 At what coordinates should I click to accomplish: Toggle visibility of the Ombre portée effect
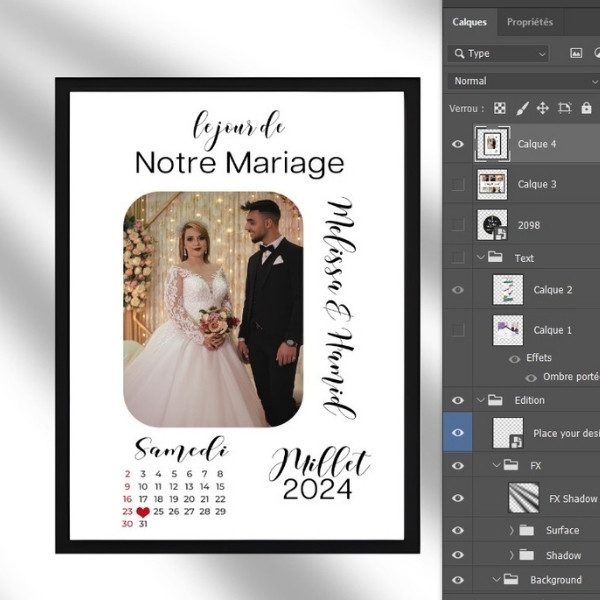point(529,377)
